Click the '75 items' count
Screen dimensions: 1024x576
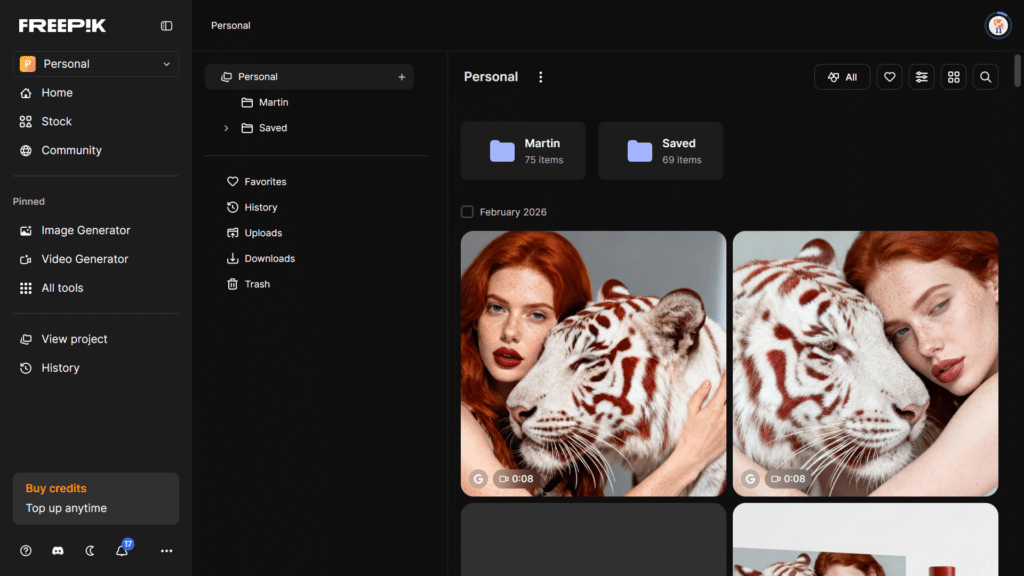[543, 160]
